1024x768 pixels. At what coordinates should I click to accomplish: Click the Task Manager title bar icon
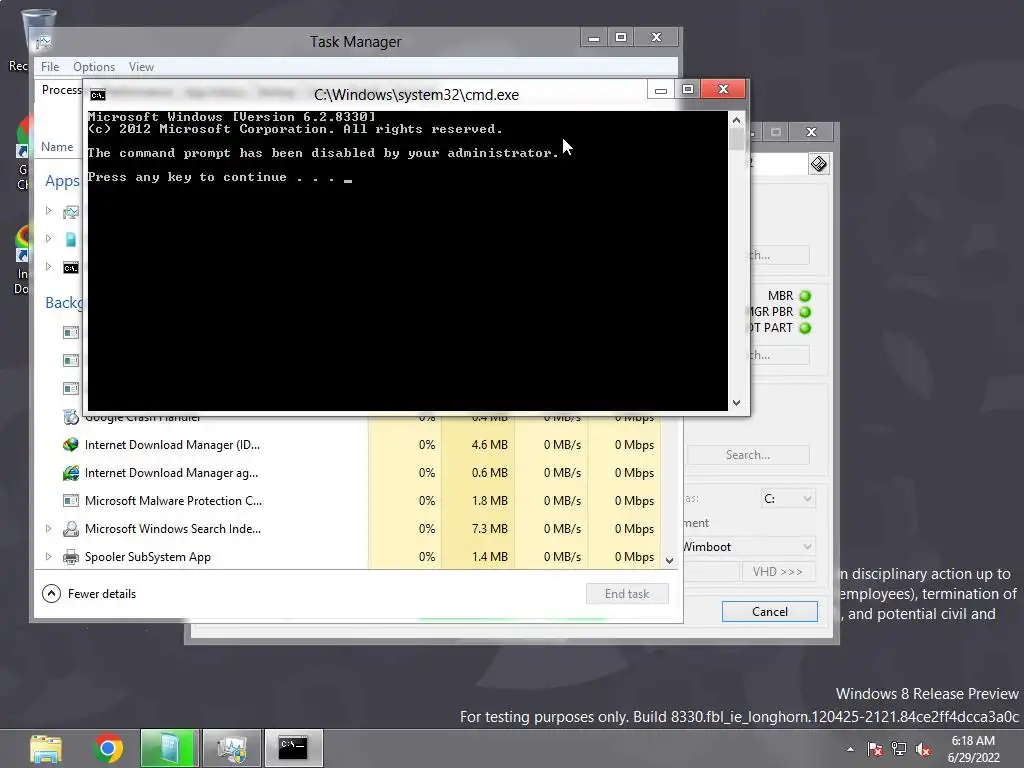pyautogui.click(x=44, y=42)
